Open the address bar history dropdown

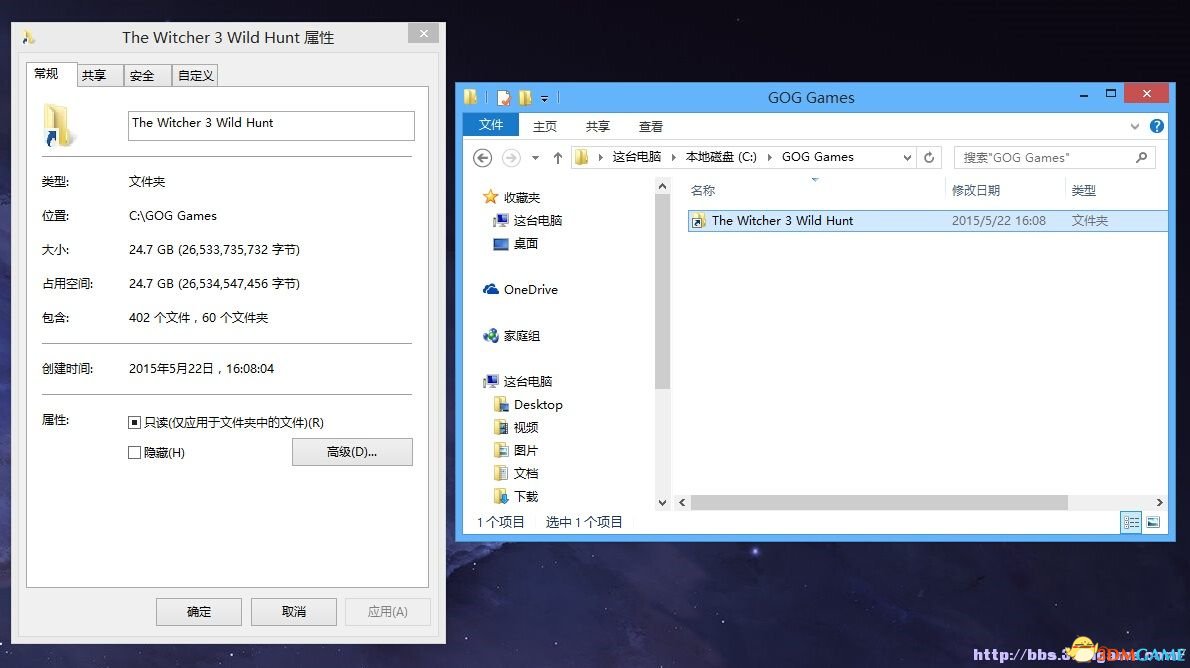coord(907,157)
